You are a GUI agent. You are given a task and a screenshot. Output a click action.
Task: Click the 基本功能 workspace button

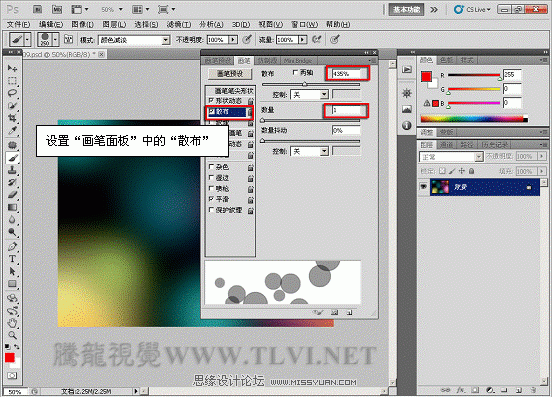coord(406,10)
